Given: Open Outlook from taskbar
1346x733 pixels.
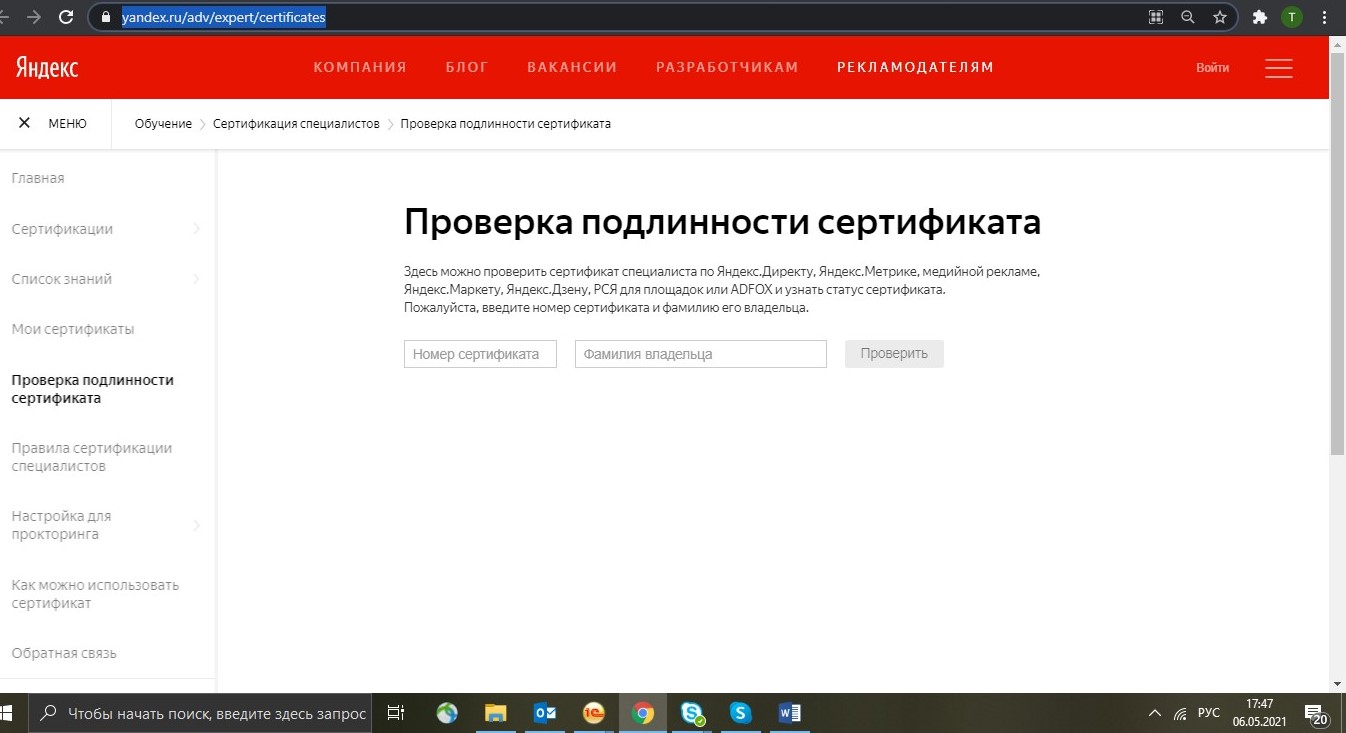Looking at the screenshot, I should click(x=545, y=713).
